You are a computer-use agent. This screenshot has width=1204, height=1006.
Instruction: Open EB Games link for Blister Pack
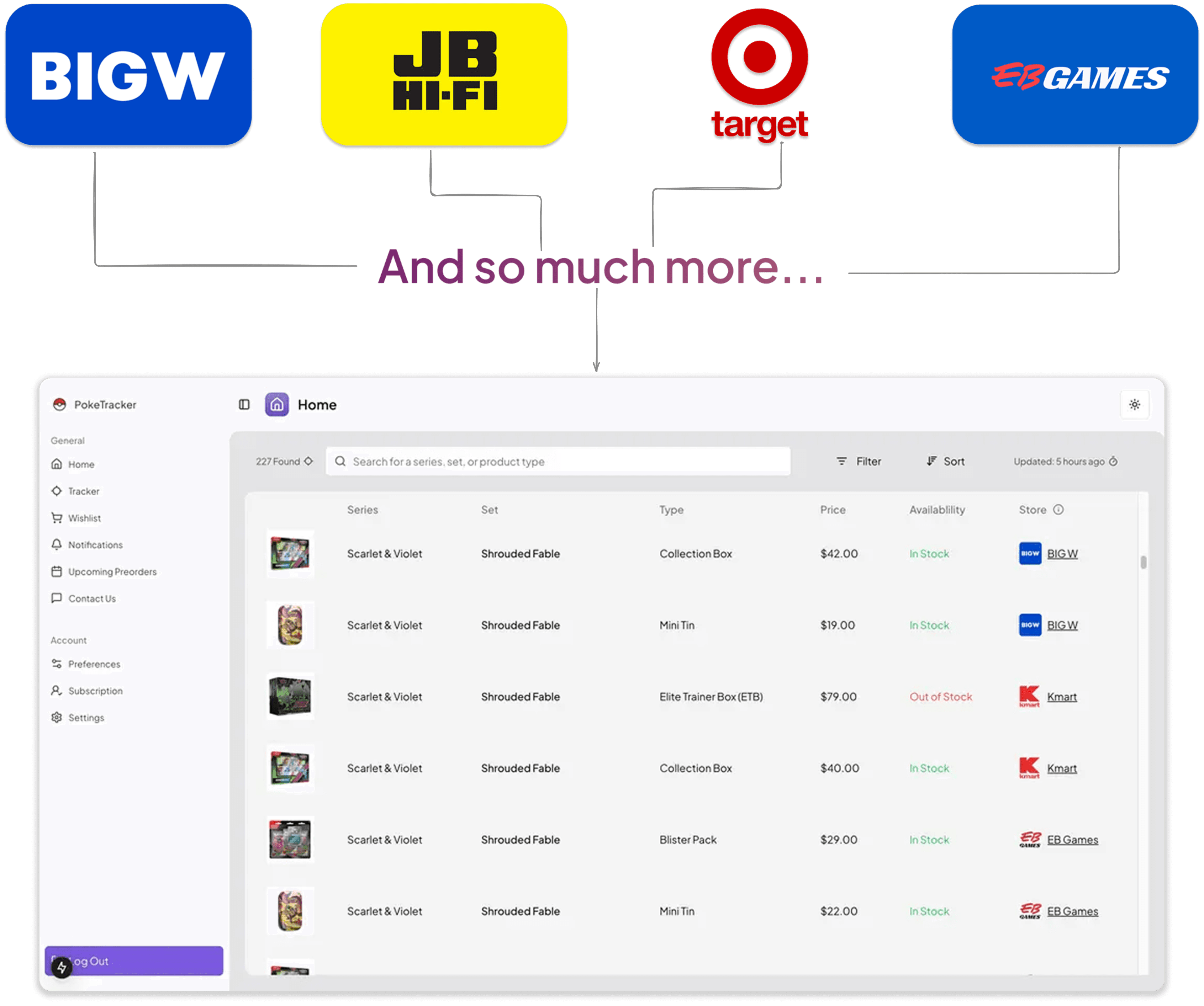[x=1073, y=840]
